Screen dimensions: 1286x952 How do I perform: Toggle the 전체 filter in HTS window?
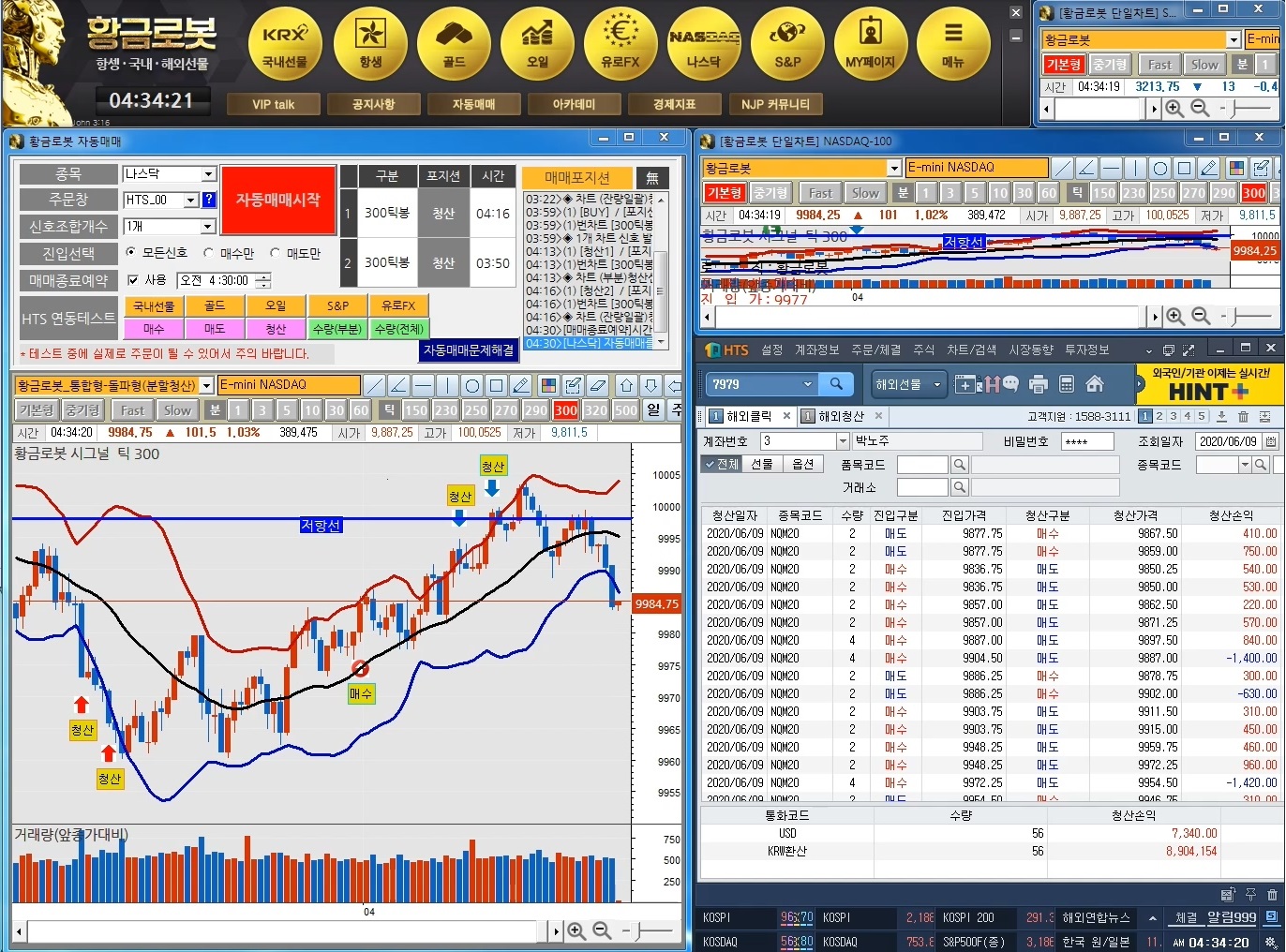[x=722, y=464]
